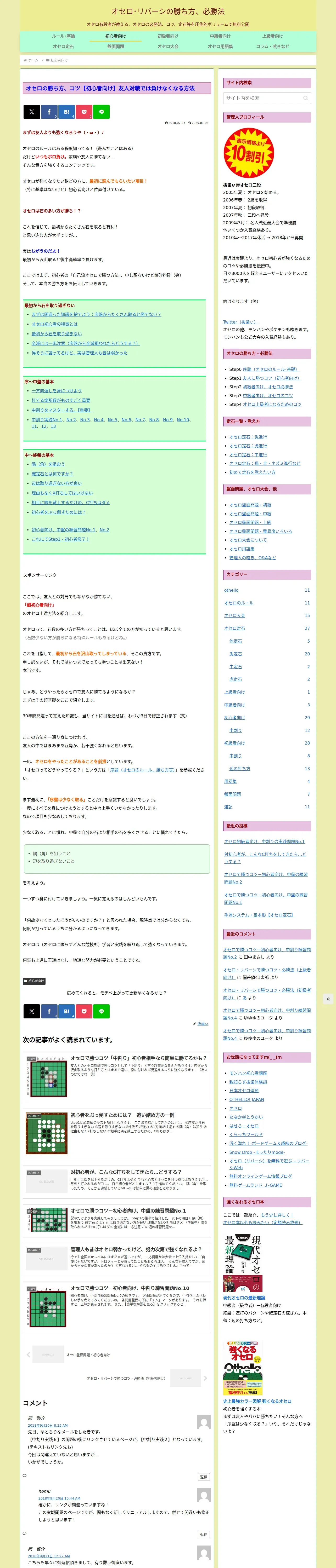Open the link 隅（角）を狙おう
The width and height of the screenshot is (336, 1568).
(48, 464)
